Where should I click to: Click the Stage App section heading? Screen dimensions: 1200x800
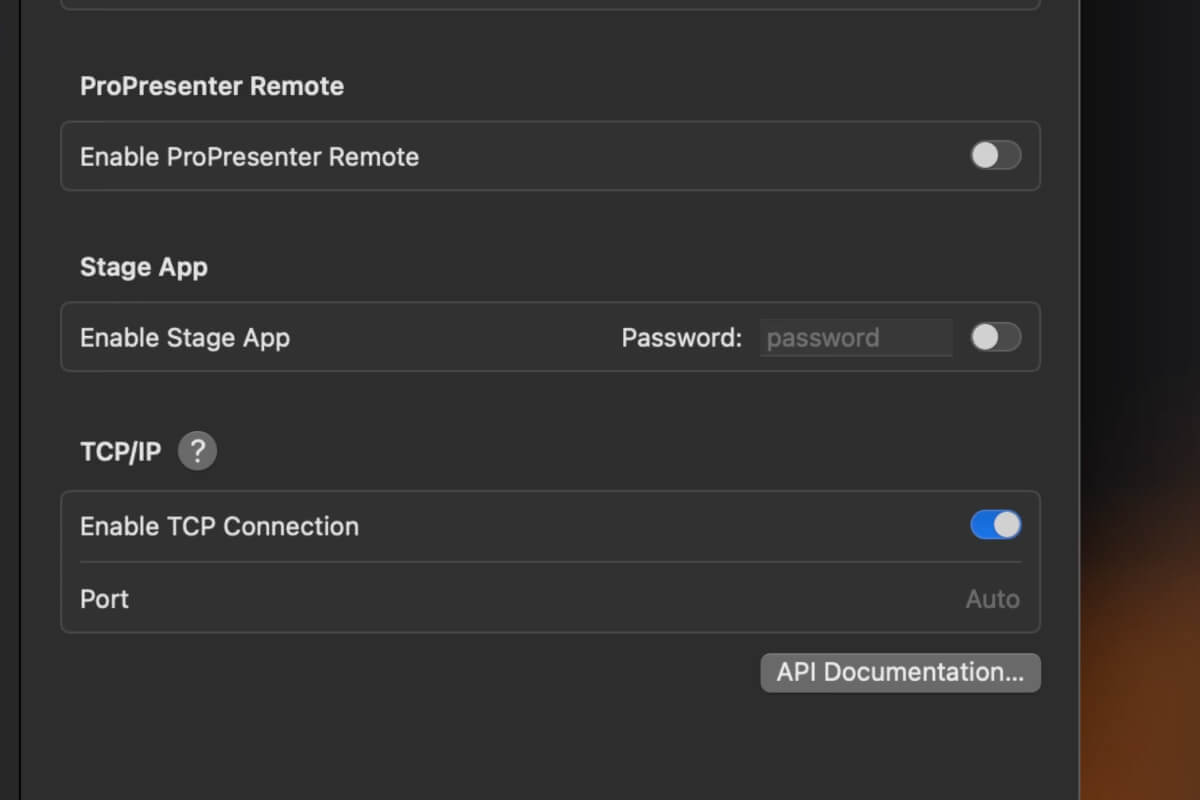pos(144,267)
